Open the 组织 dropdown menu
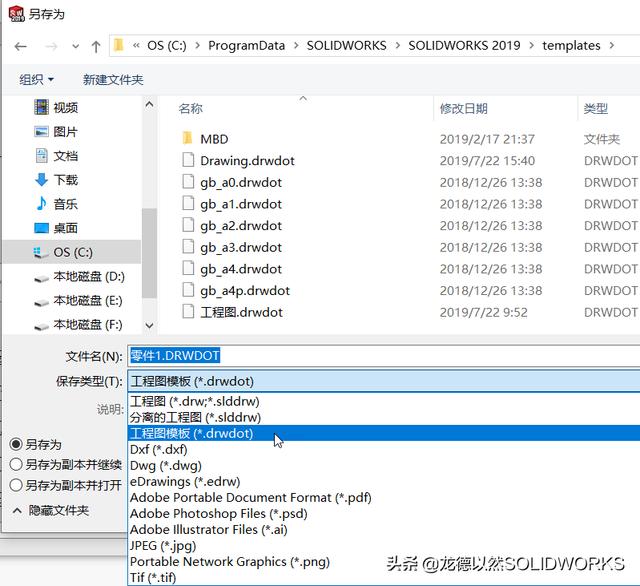The width and height of the screenshot is (640, 586). pos(36,79)
